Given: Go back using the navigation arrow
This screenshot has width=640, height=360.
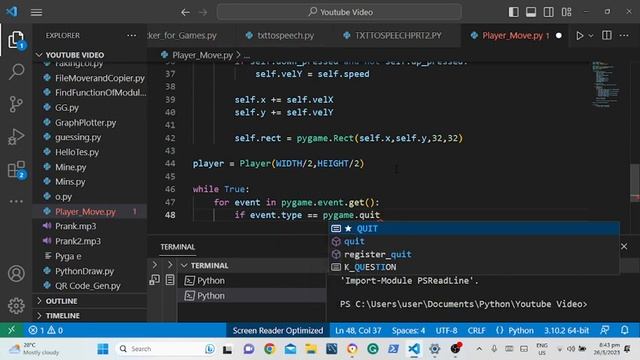Looking at the screenshot, I should point(185,12).
